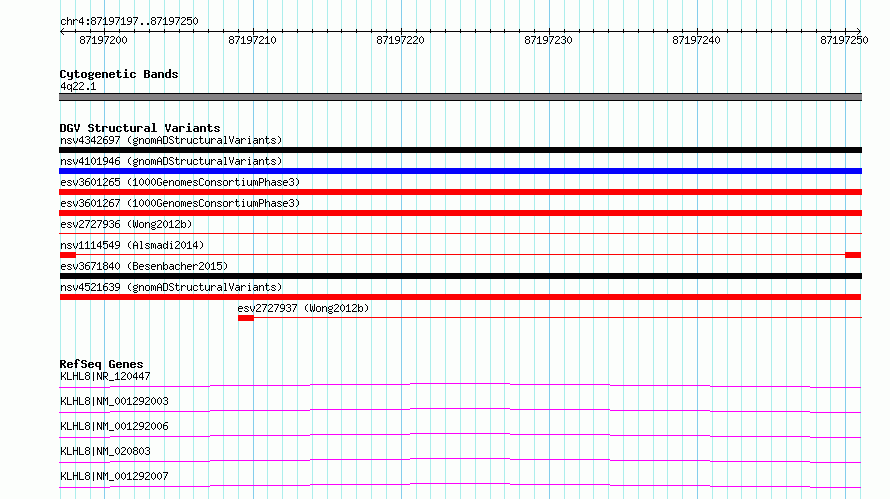
Task: Select the nsv4101946 variant label
Action: [x=171, y=161]
